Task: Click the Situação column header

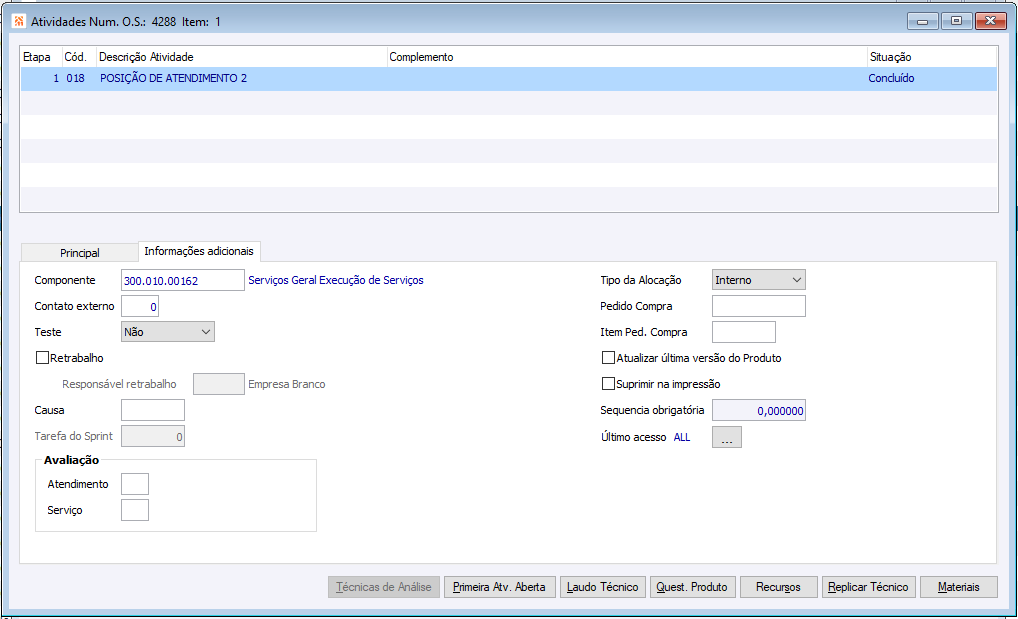Action: [930, 57]
